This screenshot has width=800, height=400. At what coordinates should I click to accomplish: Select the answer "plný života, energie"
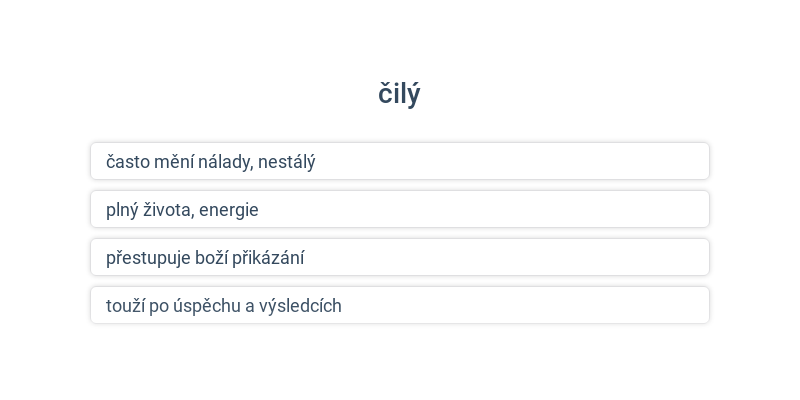click(400, 209)
